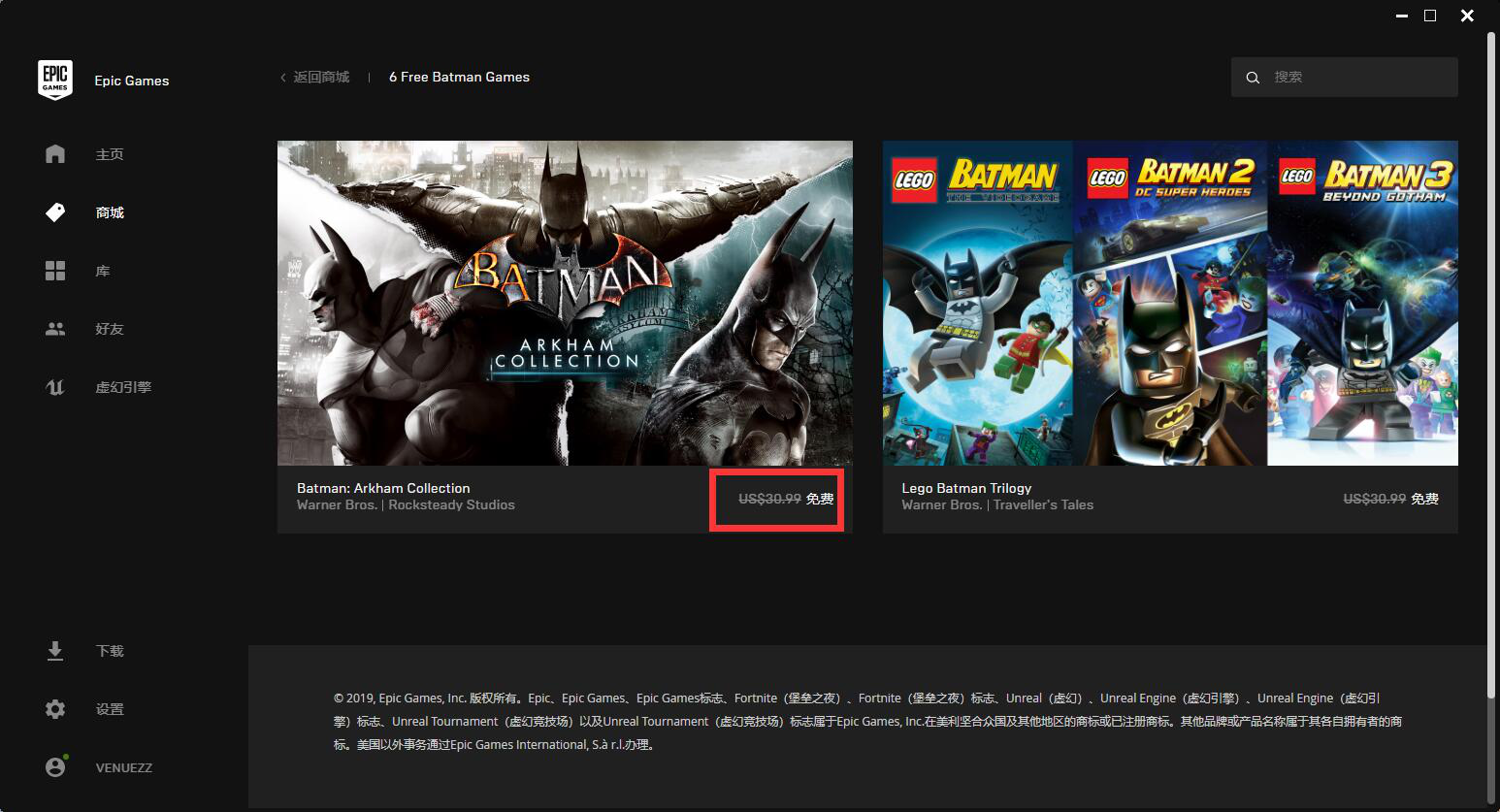Click the copyright footer text

[x=867, y=722]
